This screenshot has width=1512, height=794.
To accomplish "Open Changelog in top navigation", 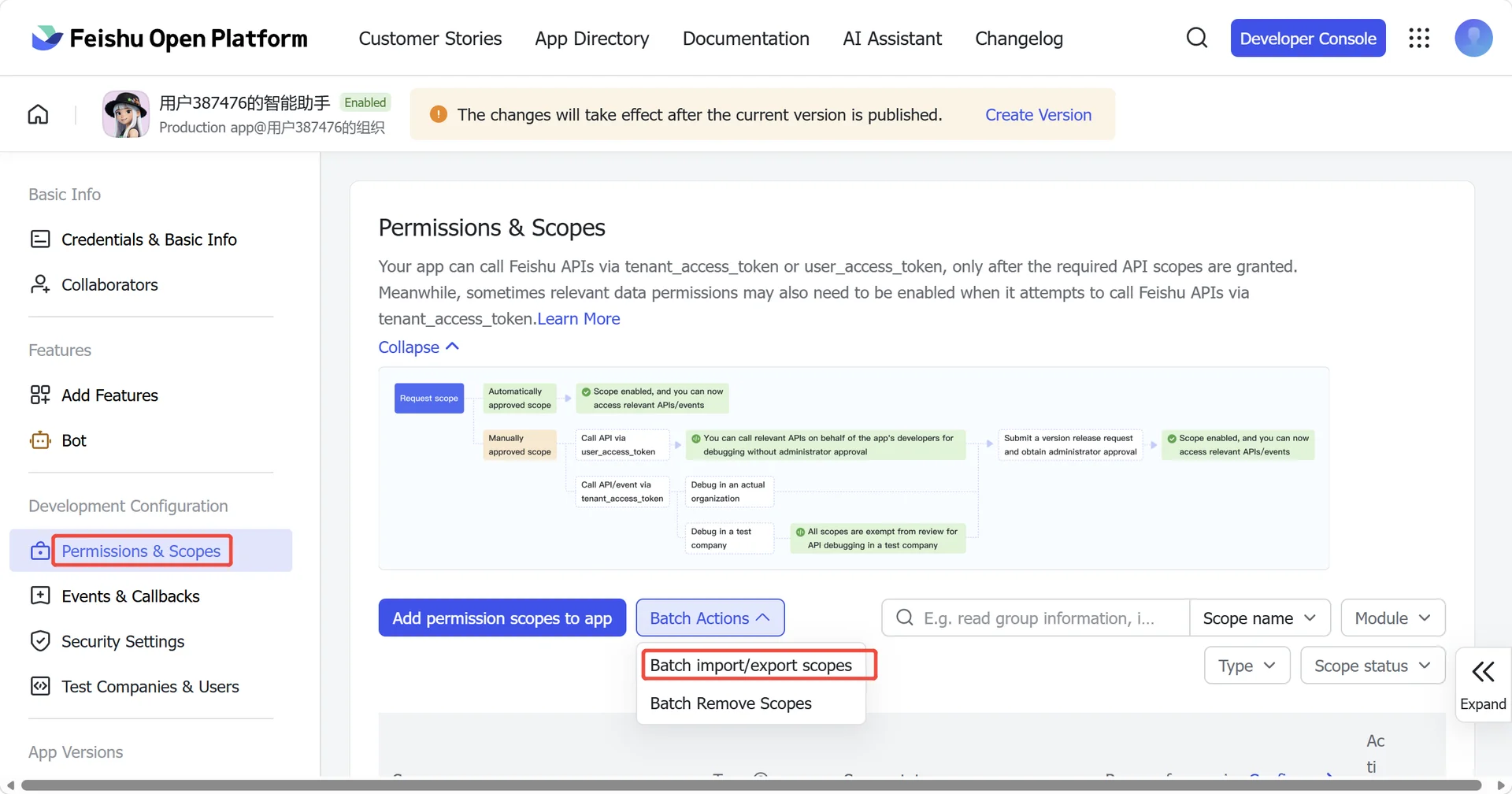I will (1019, 39).
